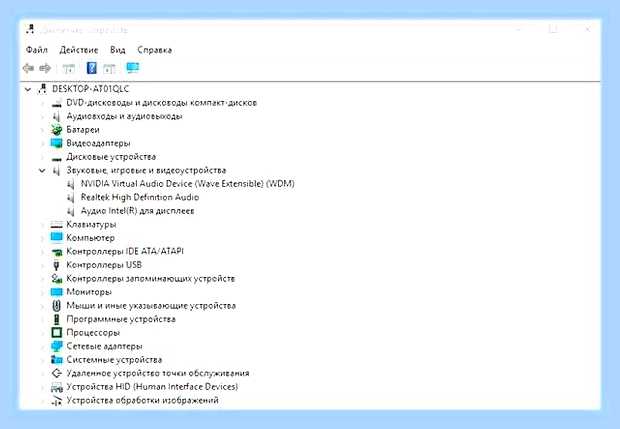
Task: Open Help via the blue question mark icon
Action: pyautogui.click(x=91, y=68)
